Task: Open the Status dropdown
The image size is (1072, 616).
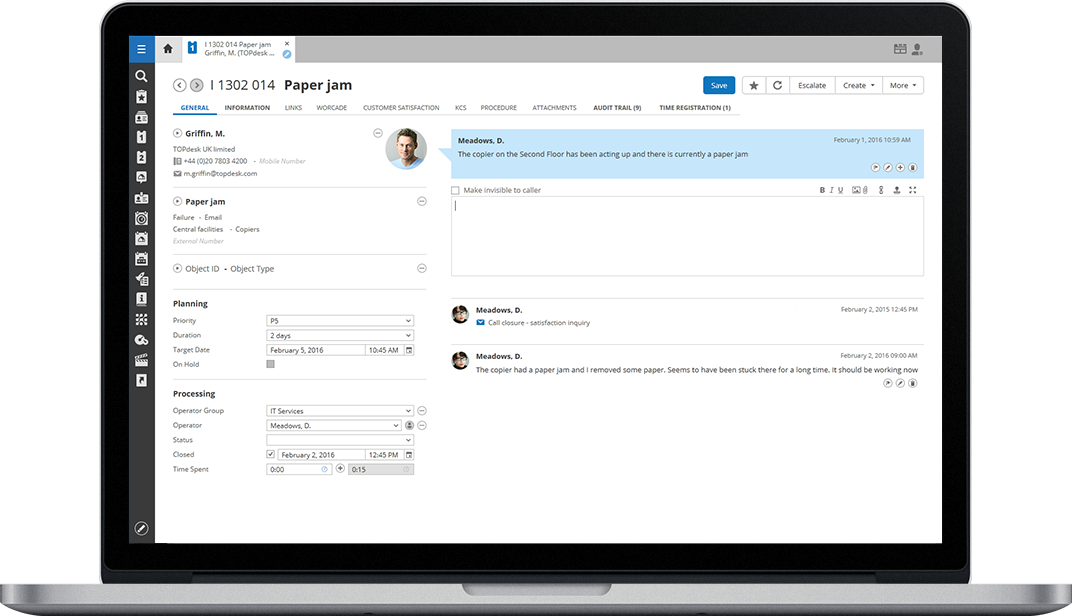Action: 340,440
